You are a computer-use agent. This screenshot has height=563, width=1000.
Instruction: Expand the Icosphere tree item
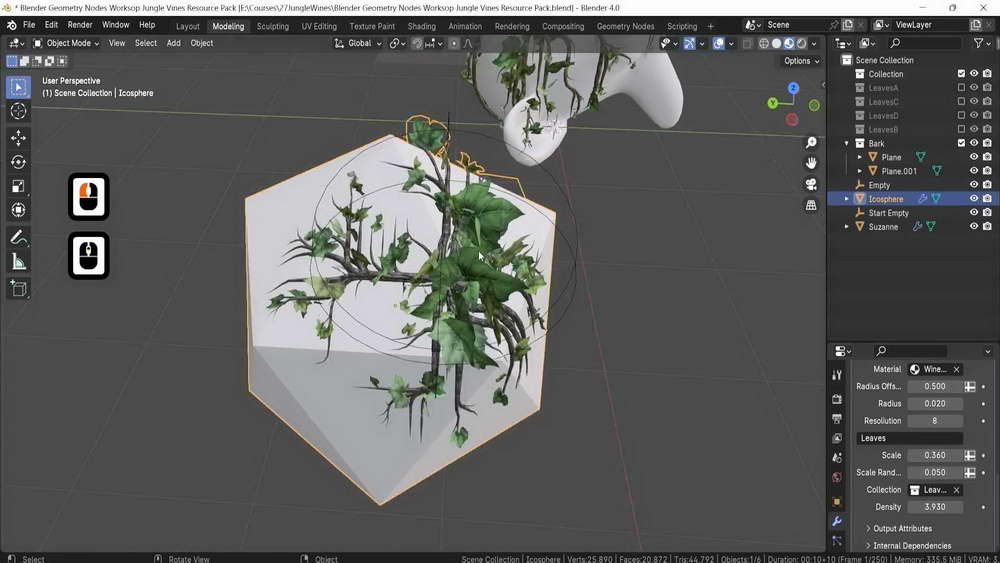point(847,199)
